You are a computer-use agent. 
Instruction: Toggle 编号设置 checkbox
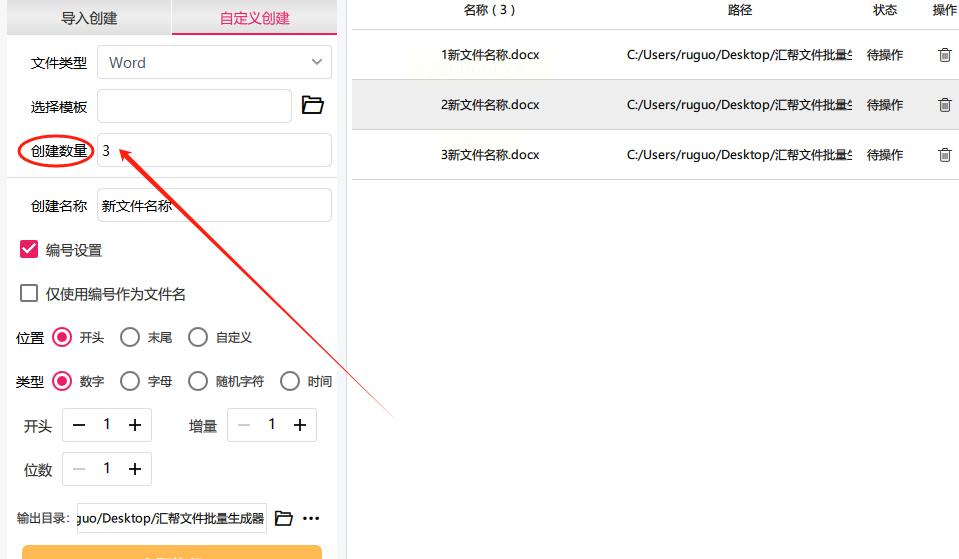[x=29, y=250]
